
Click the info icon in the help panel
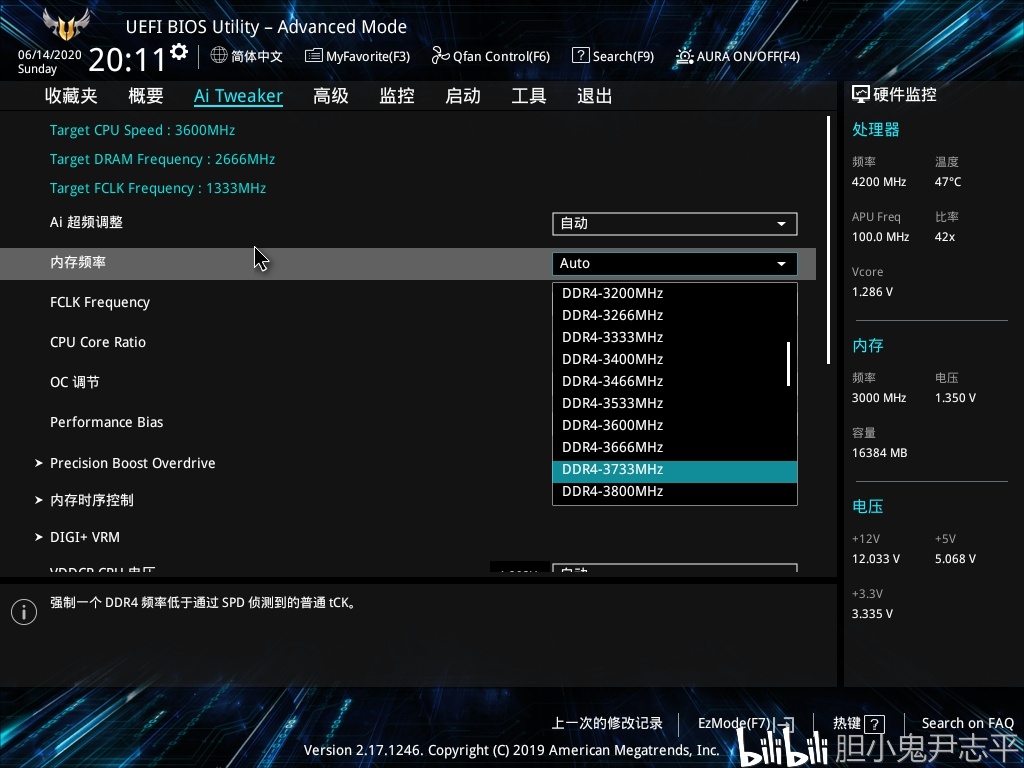[24, 612]
